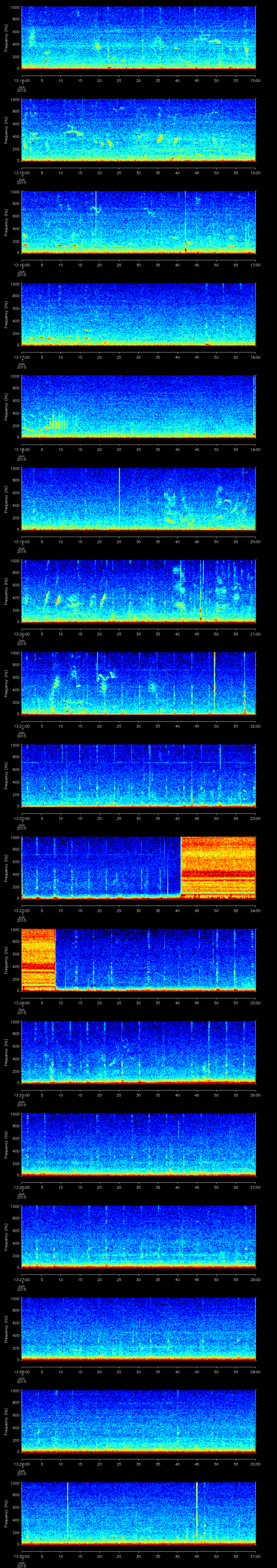Screen dimensions: 277x1568
Task: Pick the spectrogram panel starting at 13:17:00
Action: pyautogui.click(x=139, y=315)
